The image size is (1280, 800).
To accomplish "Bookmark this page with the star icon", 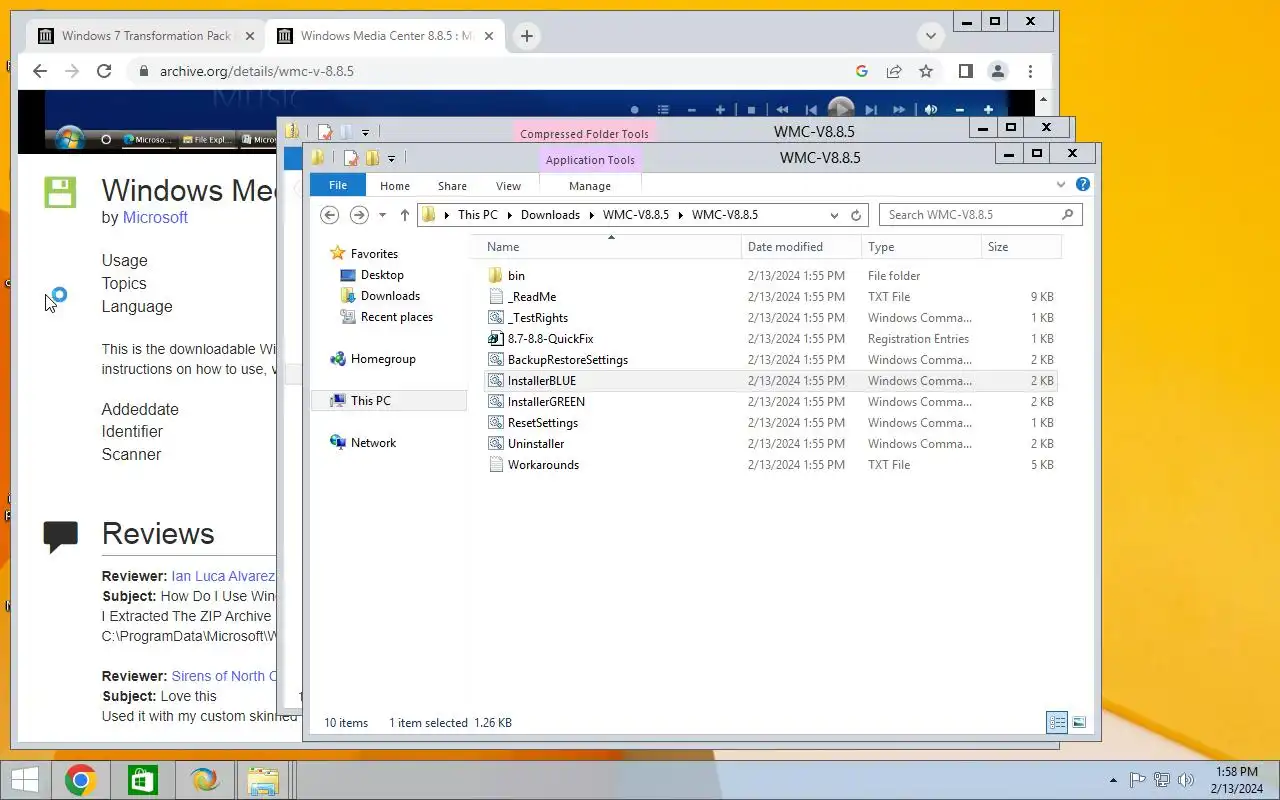I will pyautogui.click(x=926, y=71).
